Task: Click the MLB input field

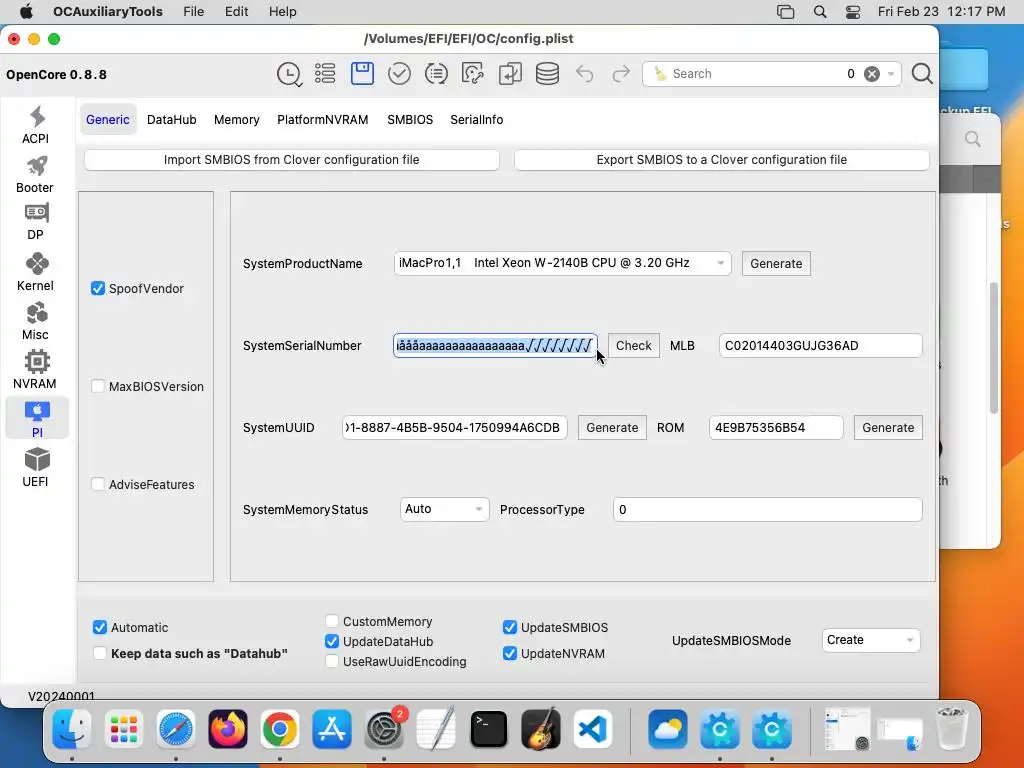Action: [x=820, y=345]
